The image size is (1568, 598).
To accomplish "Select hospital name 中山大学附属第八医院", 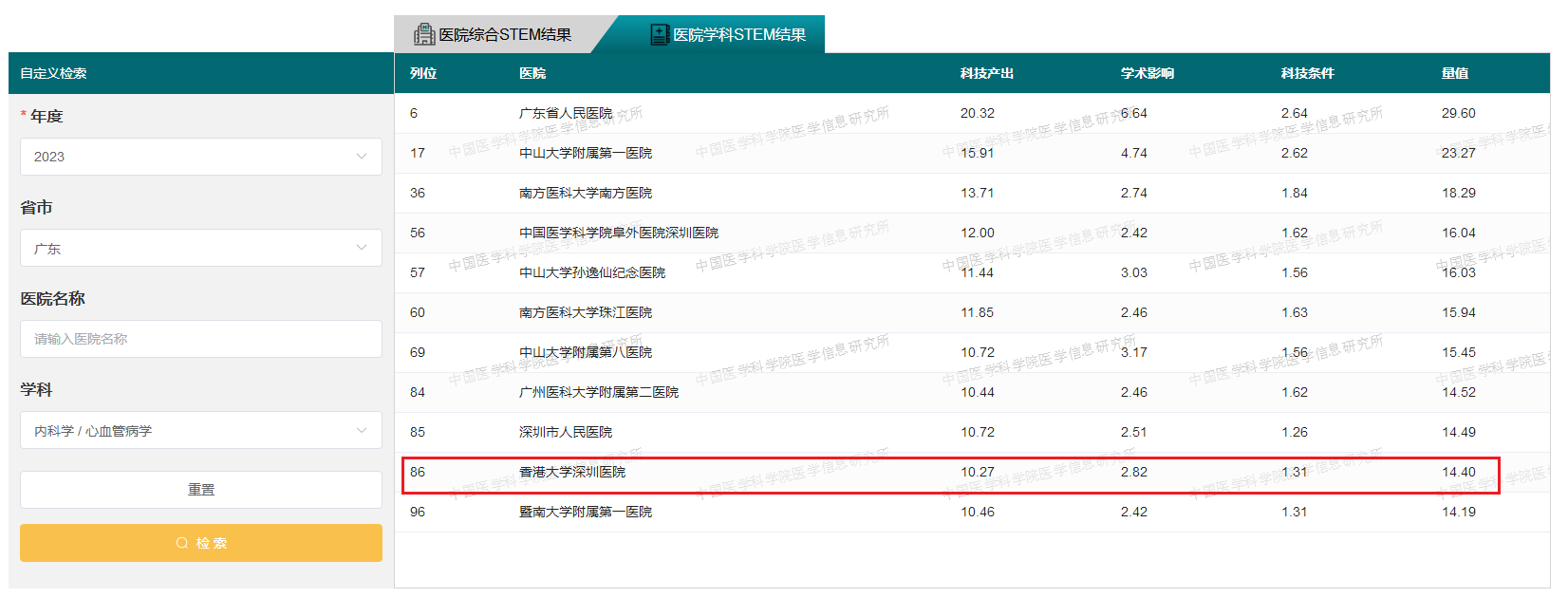I will (586, 352).
